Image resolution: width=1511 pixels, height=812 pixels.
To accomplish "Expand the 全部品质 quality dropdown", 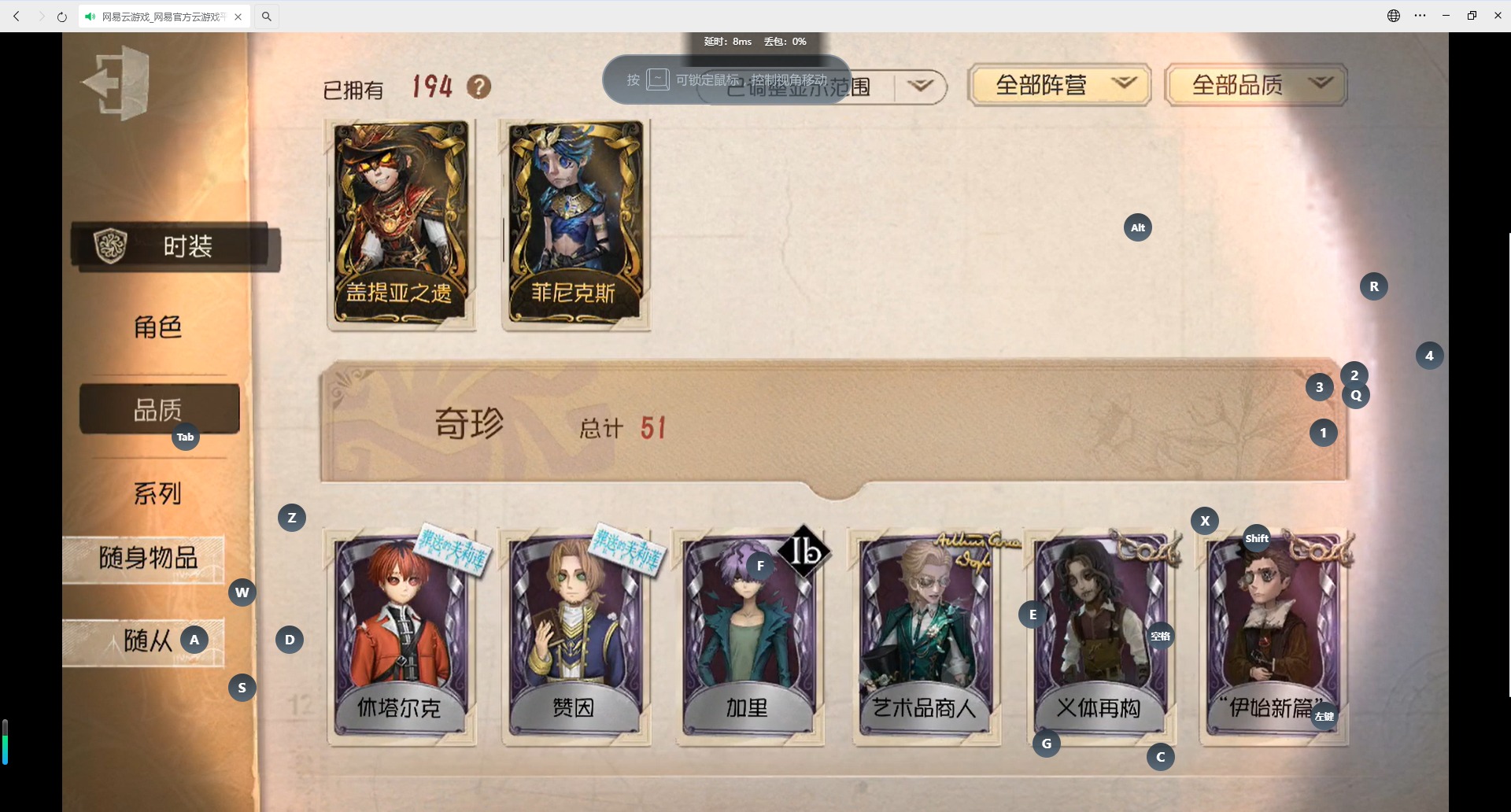I will coord(1257,85).
